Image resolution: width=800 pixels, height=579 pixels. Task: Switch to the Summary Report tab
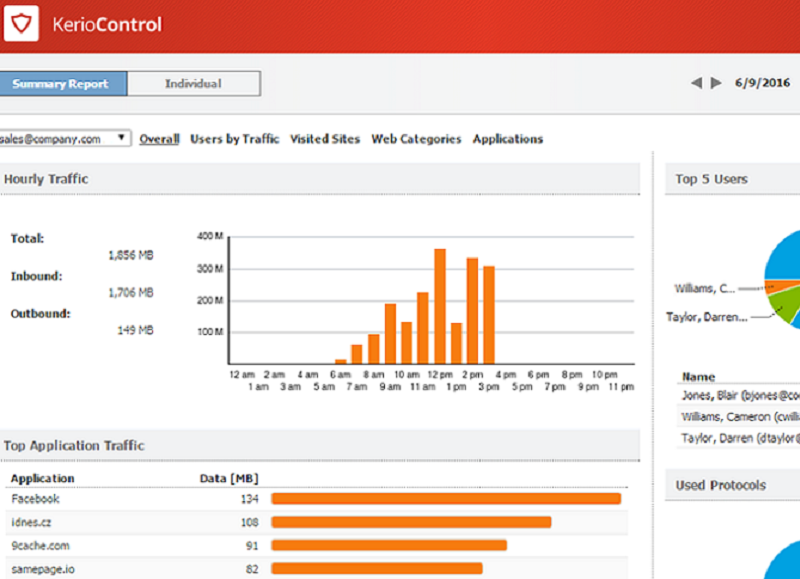(x=61, y=84)
